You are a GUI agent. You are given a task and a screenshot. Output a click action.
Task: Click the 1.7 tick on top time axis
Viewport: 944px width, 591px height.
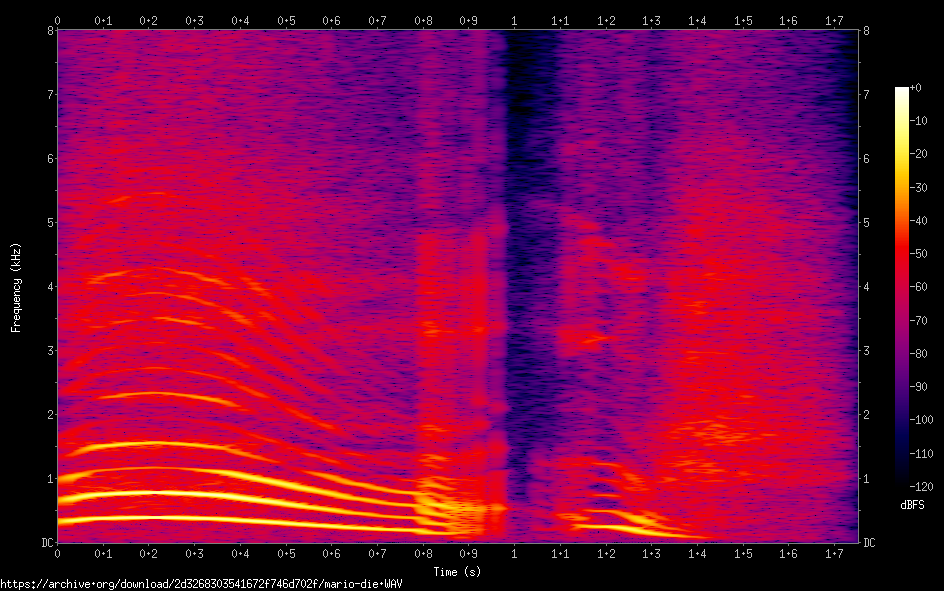click(x=834, y=20)
